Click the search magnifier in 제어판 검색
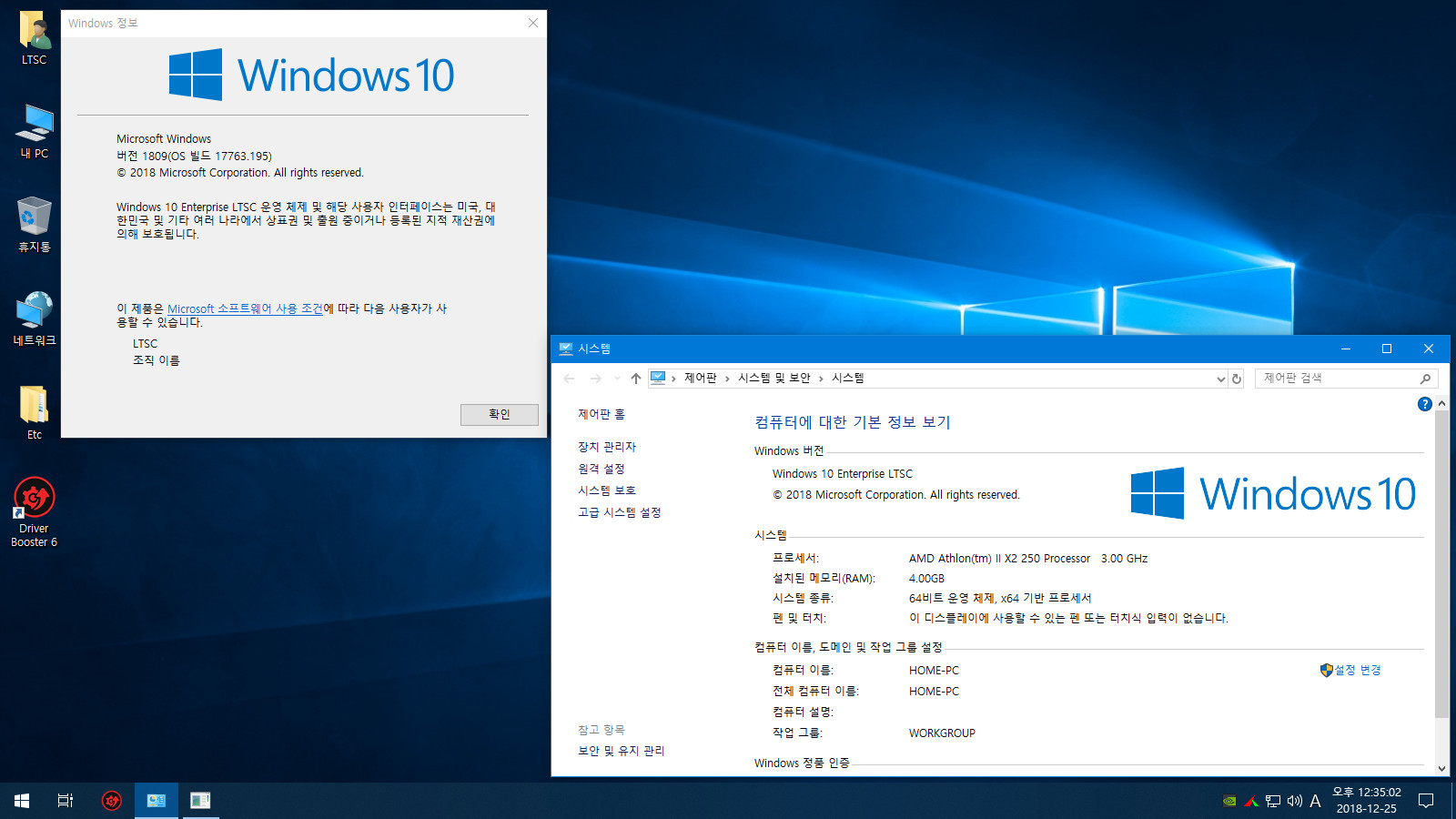Image resolution: width=1456 pixels, height=819 pixels. tap(1425, 379)
